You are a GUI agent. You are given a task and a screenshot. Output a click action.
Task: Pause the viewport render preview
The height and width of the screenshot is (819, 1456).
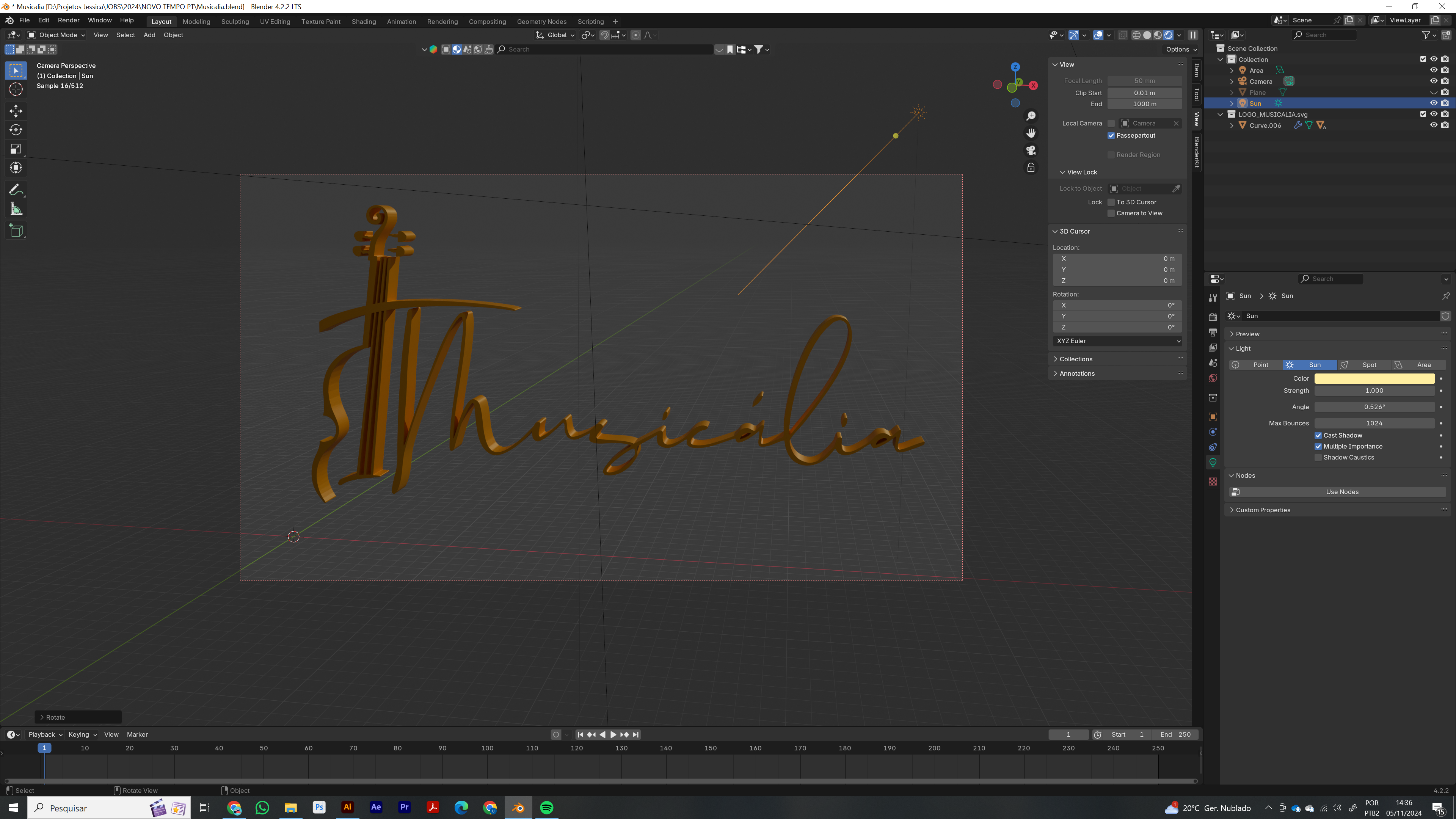pos(1192,35)
